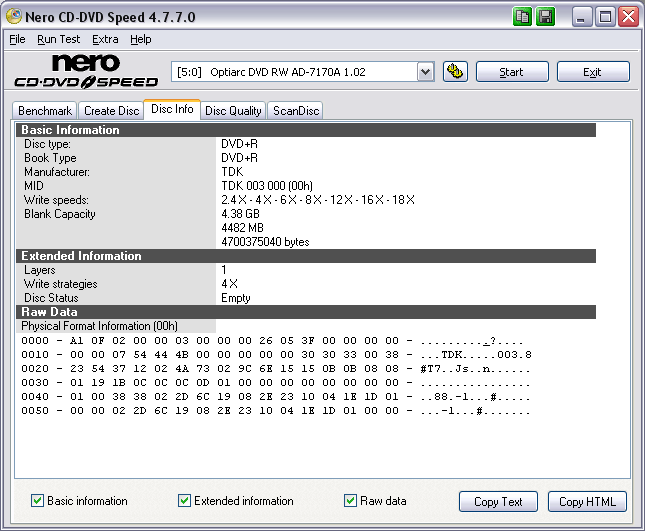Click the Book Type label

point(50,158)
